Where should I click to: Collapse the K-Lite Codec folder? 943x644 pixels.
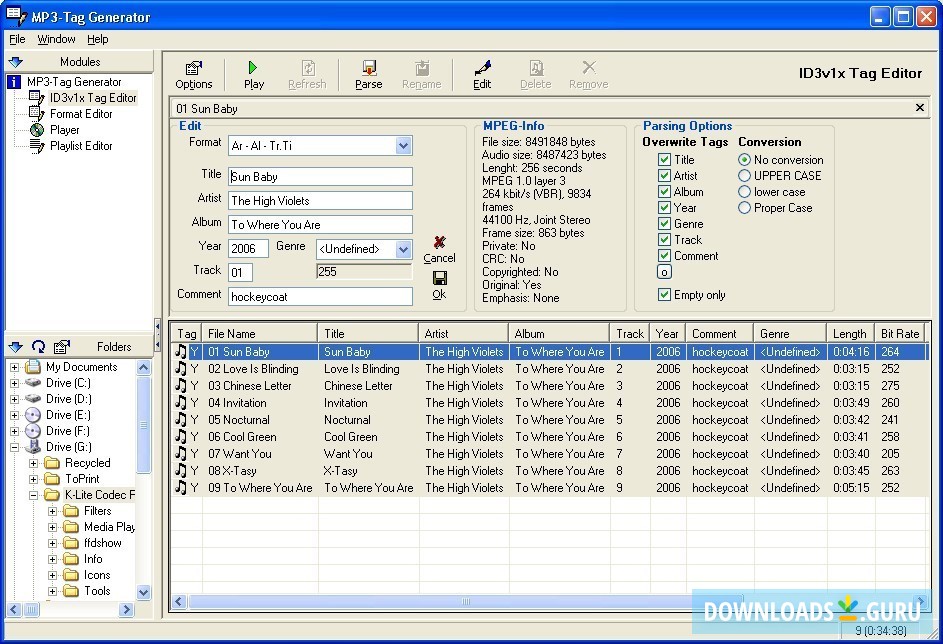35,494
